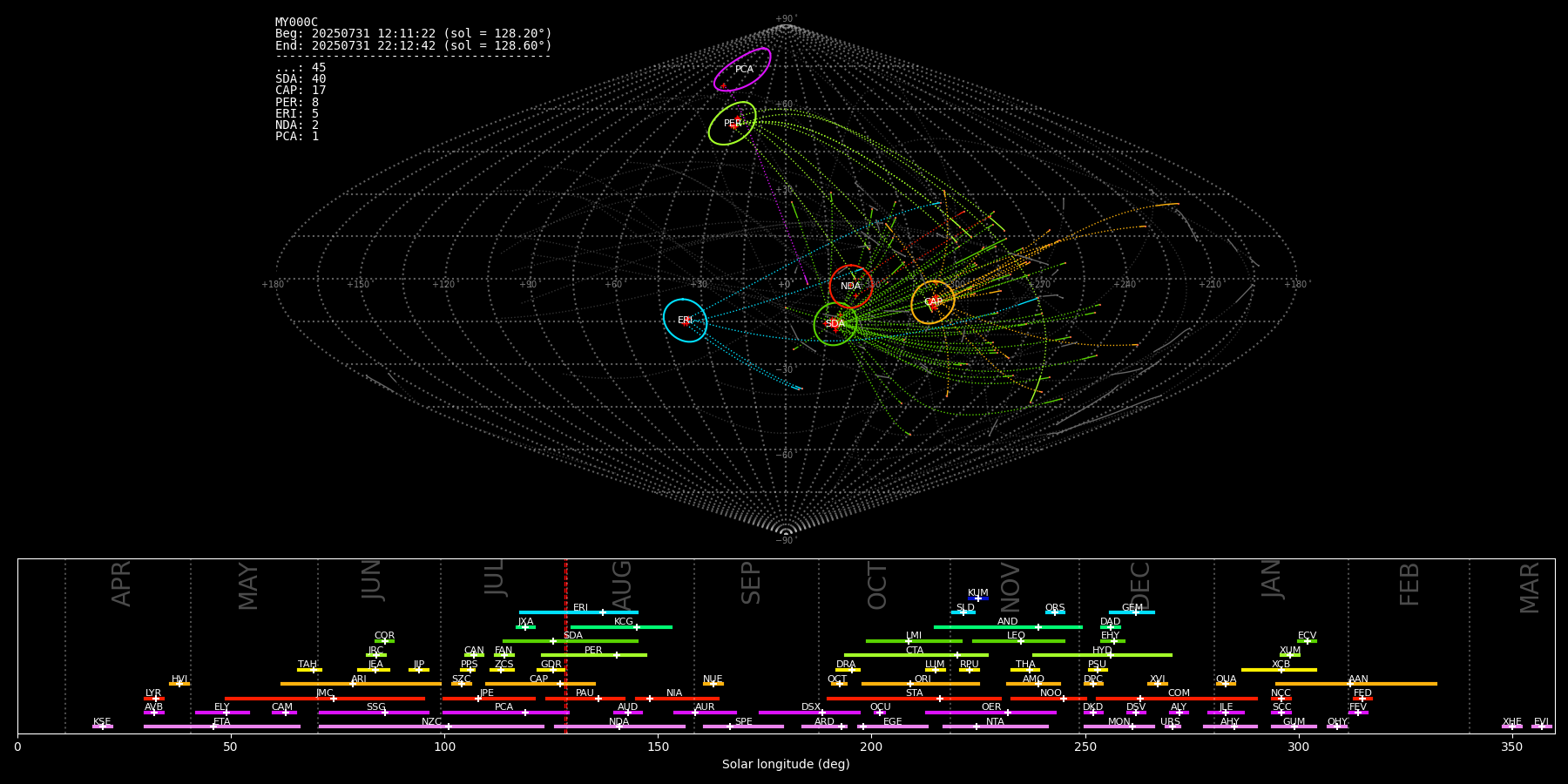Click the DRA shower label in the timeline
Screen dimensions: 1568x784
pos(846,665)
